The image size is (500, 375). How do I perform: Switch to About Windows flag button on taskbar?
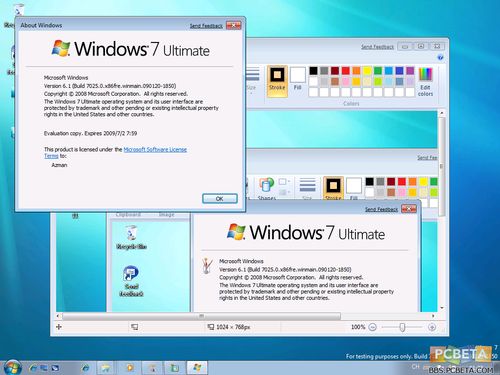(x=197, y=368)
